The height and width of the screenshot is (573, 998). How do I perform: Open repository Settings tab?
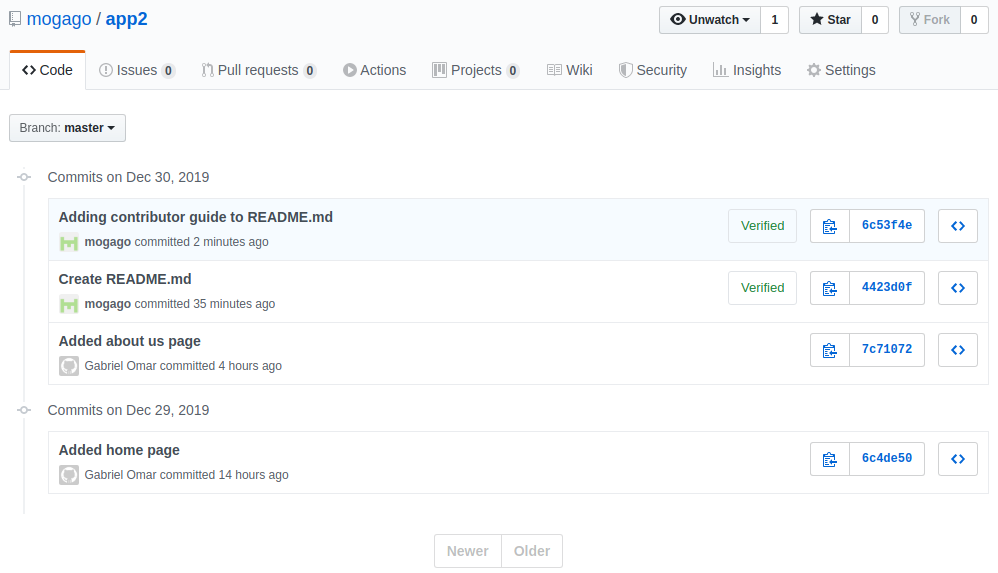click(x=841, y=70)
